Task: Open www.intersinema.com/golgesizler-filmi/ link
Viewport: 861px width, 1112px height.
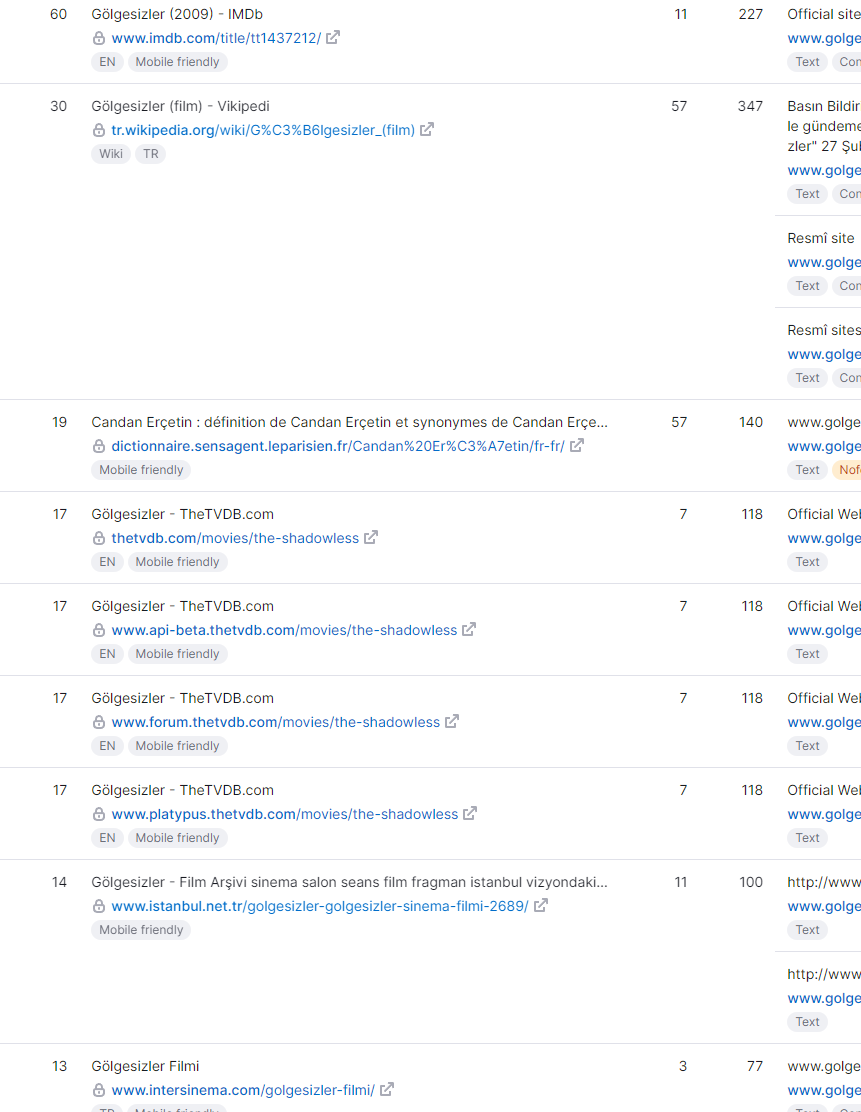Action: pos(243,1090)
